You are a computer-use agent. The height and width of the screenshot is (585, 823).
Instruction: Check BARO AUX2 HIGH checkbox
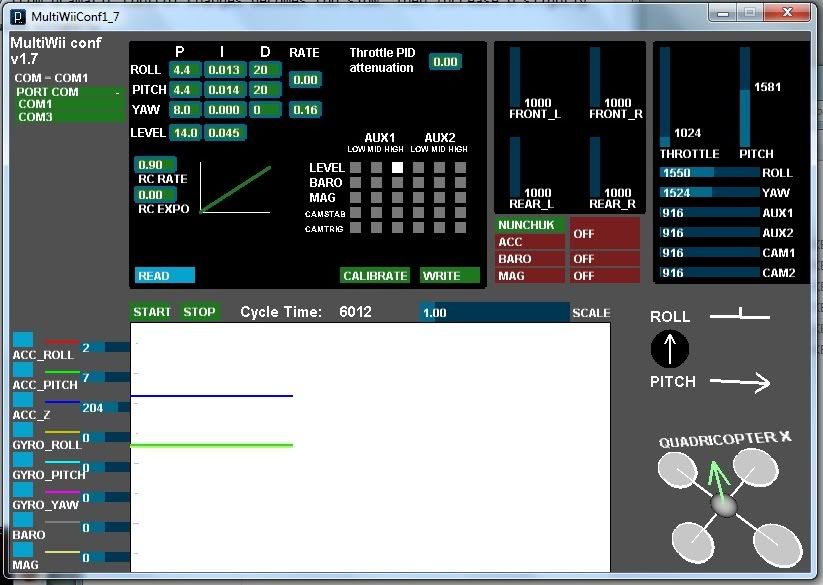[460, 182]
